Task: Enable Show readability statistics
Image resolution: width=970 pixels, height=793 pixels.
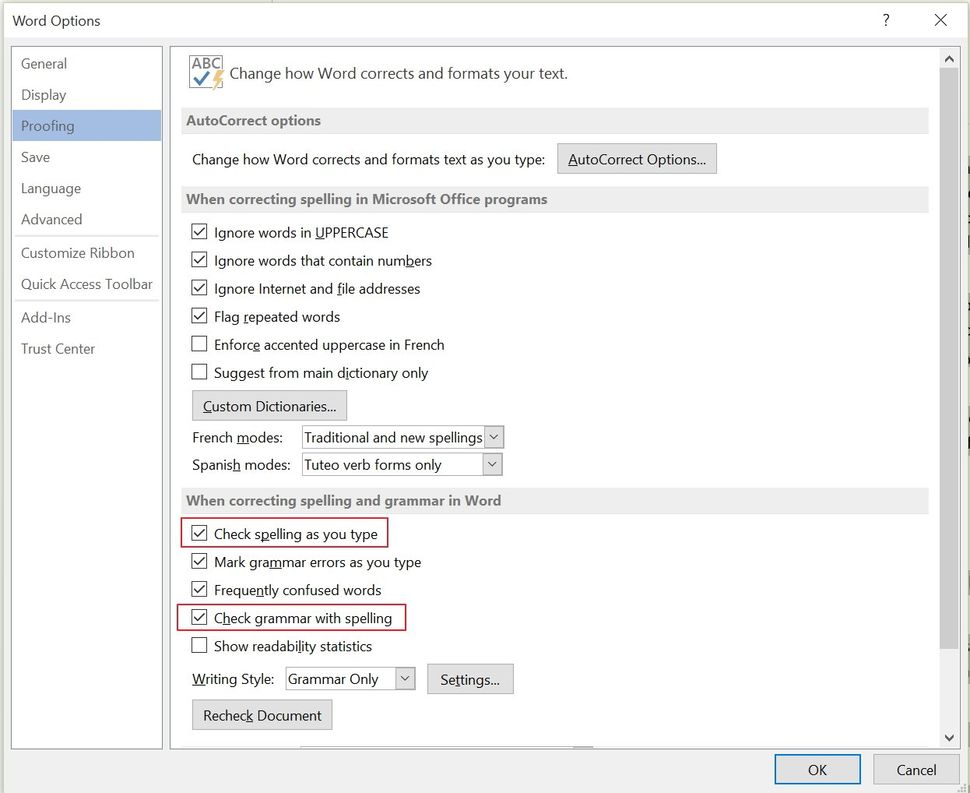Action: click(199, 645)
